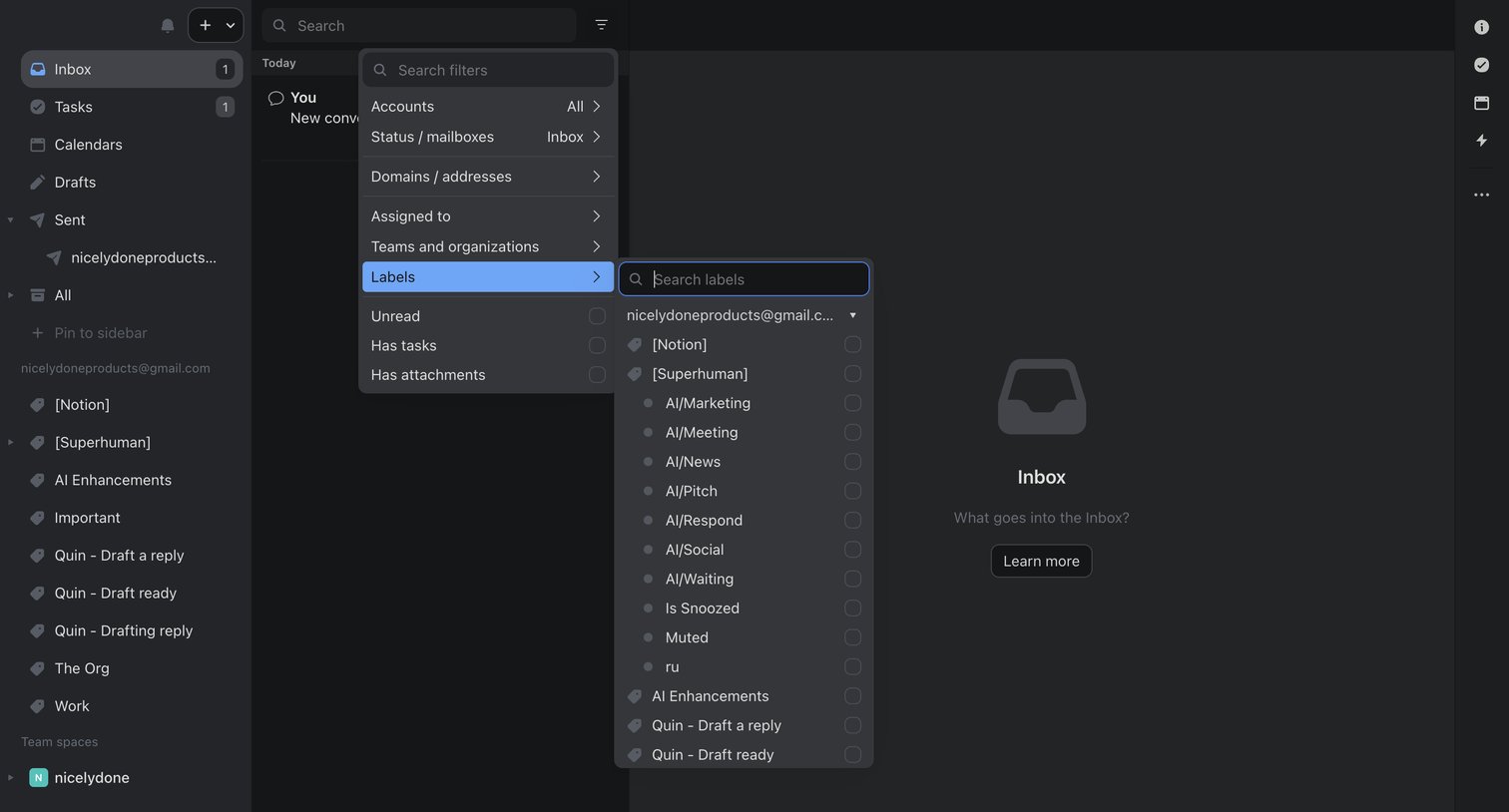Open the Status / mailboxes filter submenu

pyautogui.click(x=488, y=137)
